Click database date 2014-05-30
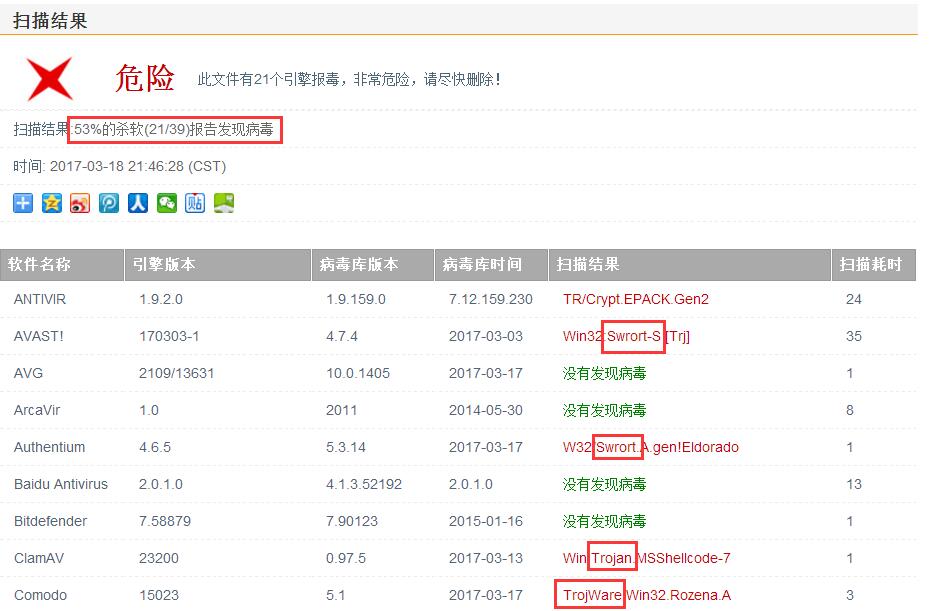The image size is (929, 611). click(x=486, y=410)
